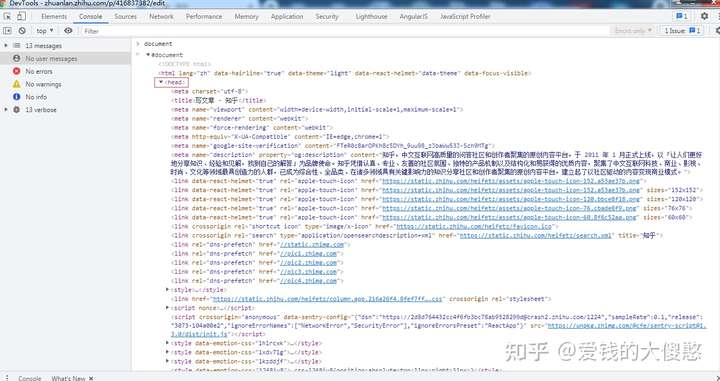
Task: Open the Network tab
Action: tap(161, 17)
